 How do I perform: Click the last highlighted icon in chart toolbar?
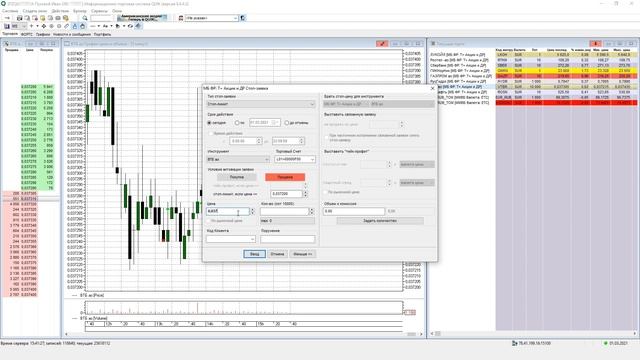pos(138,26)
